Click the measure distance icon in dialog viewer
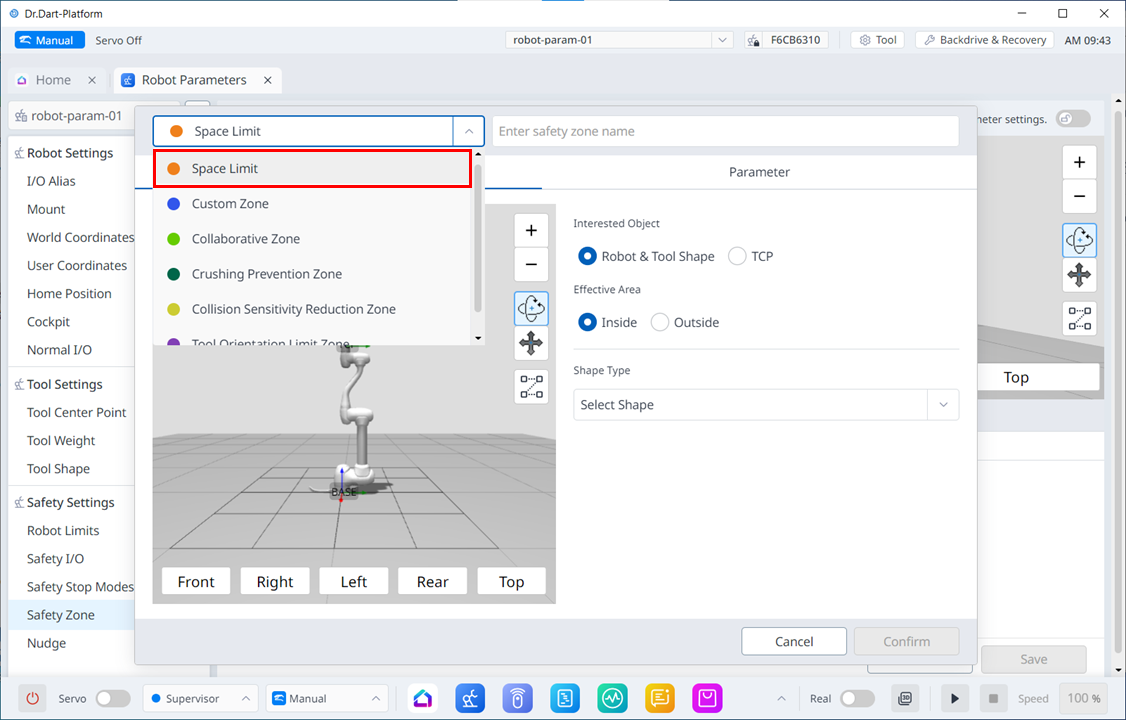The width and height of the screenshot is (1126, 720). 531,386
